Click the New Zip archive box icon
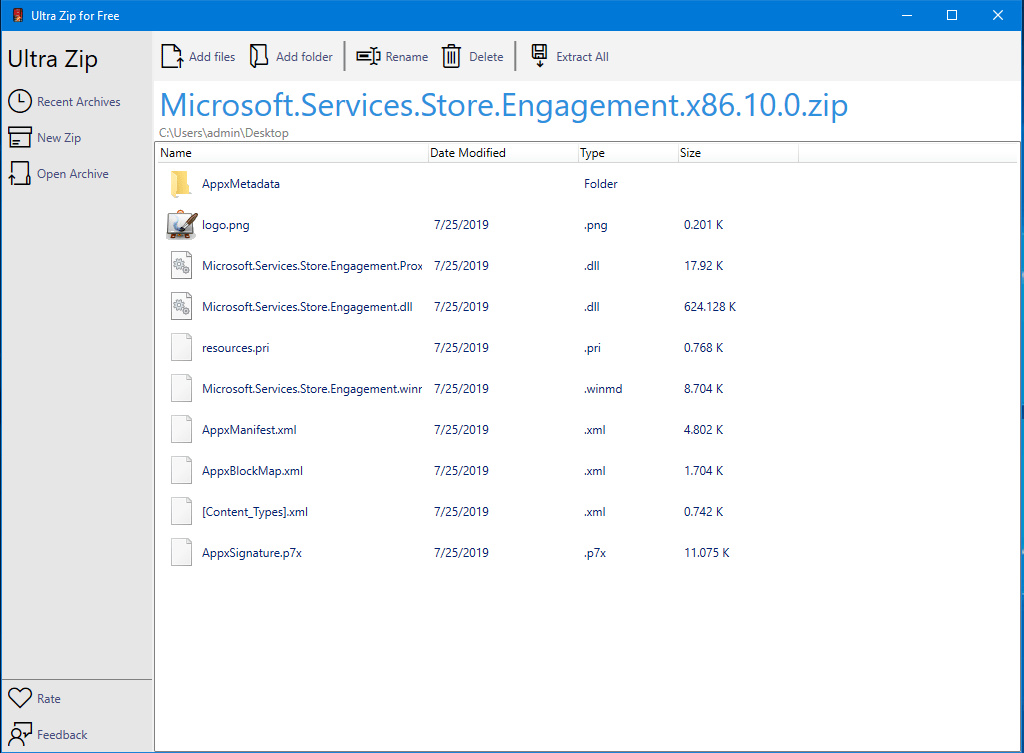 [20, 137]
